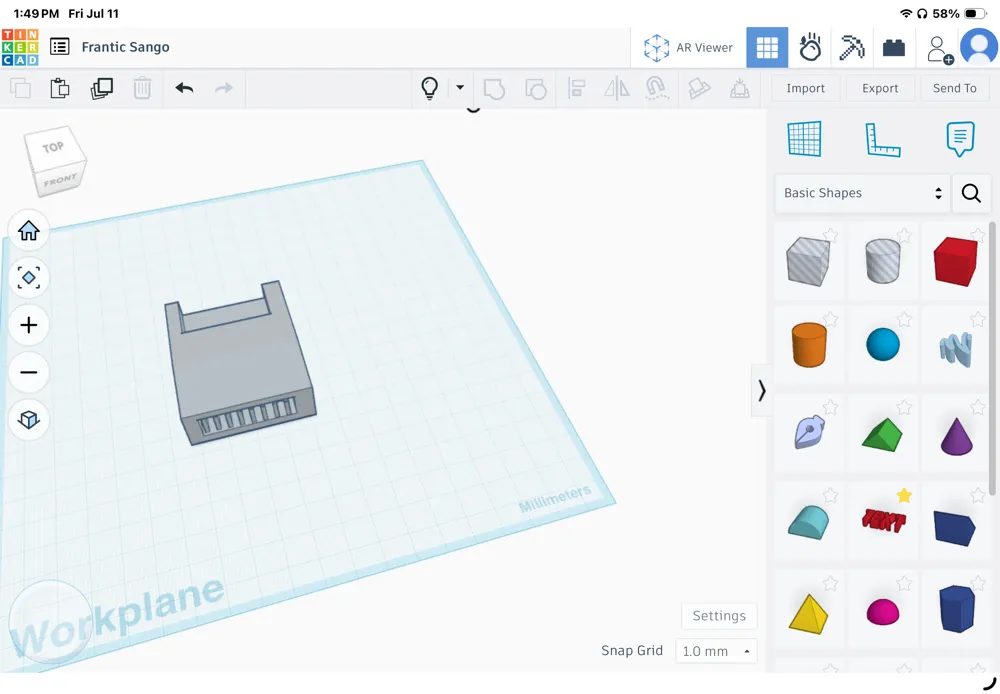Pick the red Box shape
Viewport: 1000px width, 694px height.
955,261
